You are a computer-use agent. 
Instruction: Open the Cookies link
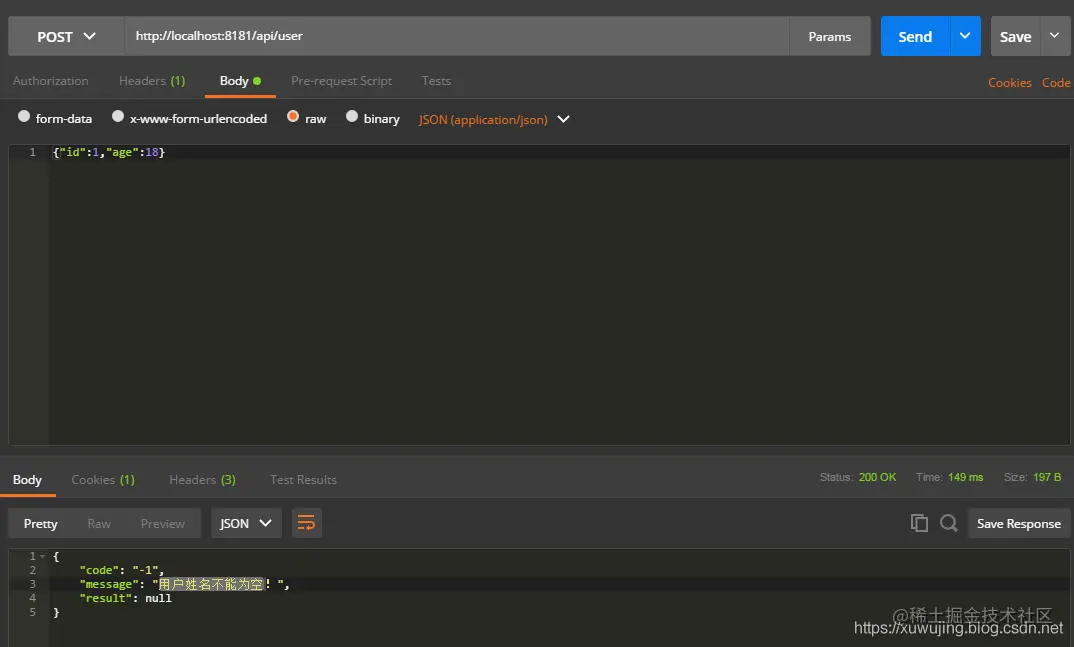1010,82
